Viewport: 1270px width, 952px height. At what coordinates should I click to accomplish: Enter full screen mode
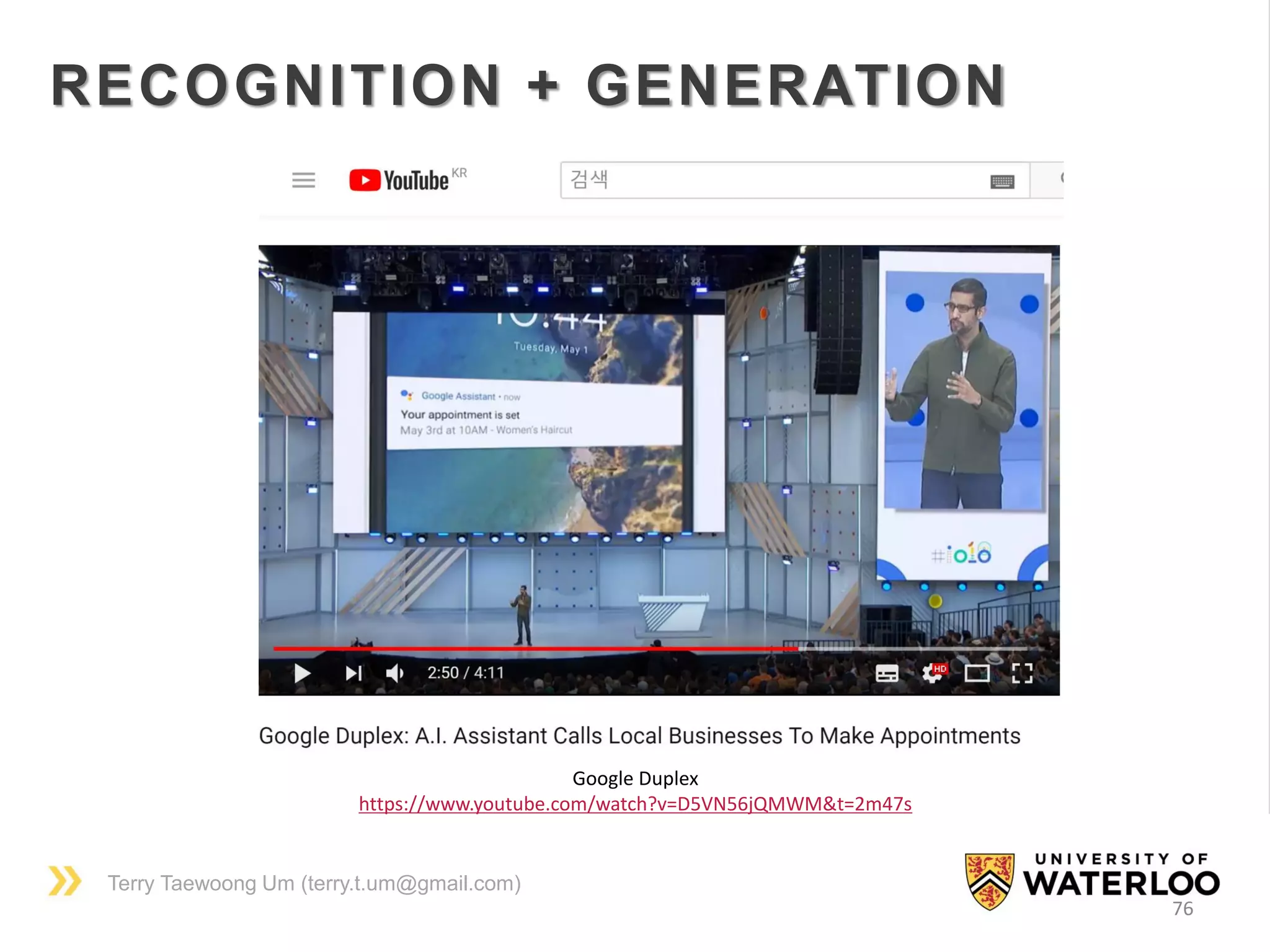tap(1022, 673)
